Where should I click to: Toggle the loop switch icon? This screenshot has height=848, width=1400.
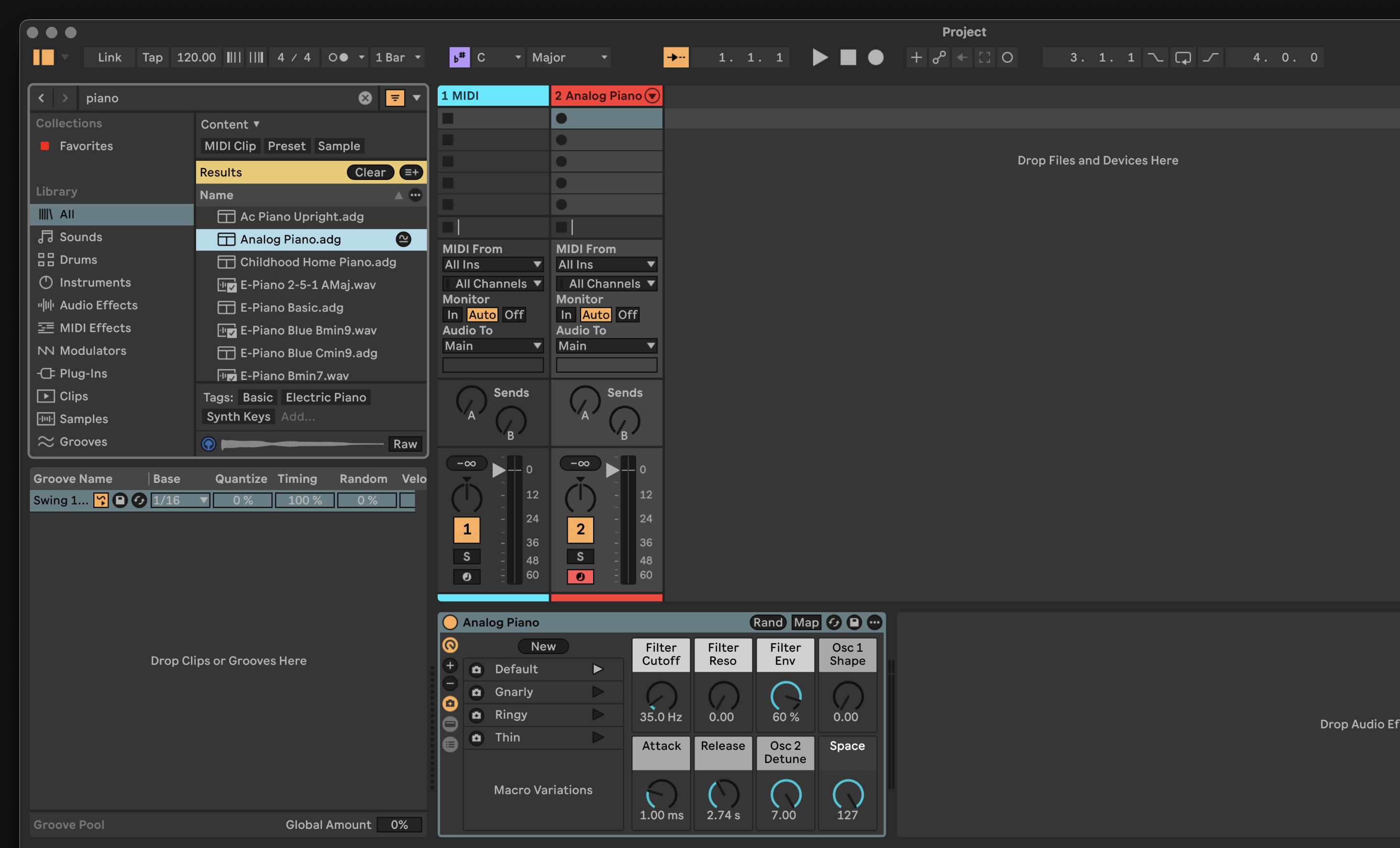click(1183, 57)
